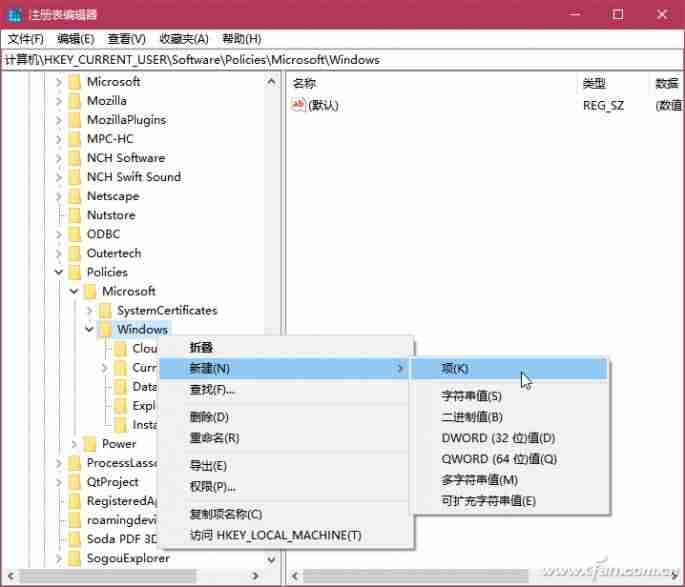
Task: Select the Nutstore key
Action: [x=111, y=215]
